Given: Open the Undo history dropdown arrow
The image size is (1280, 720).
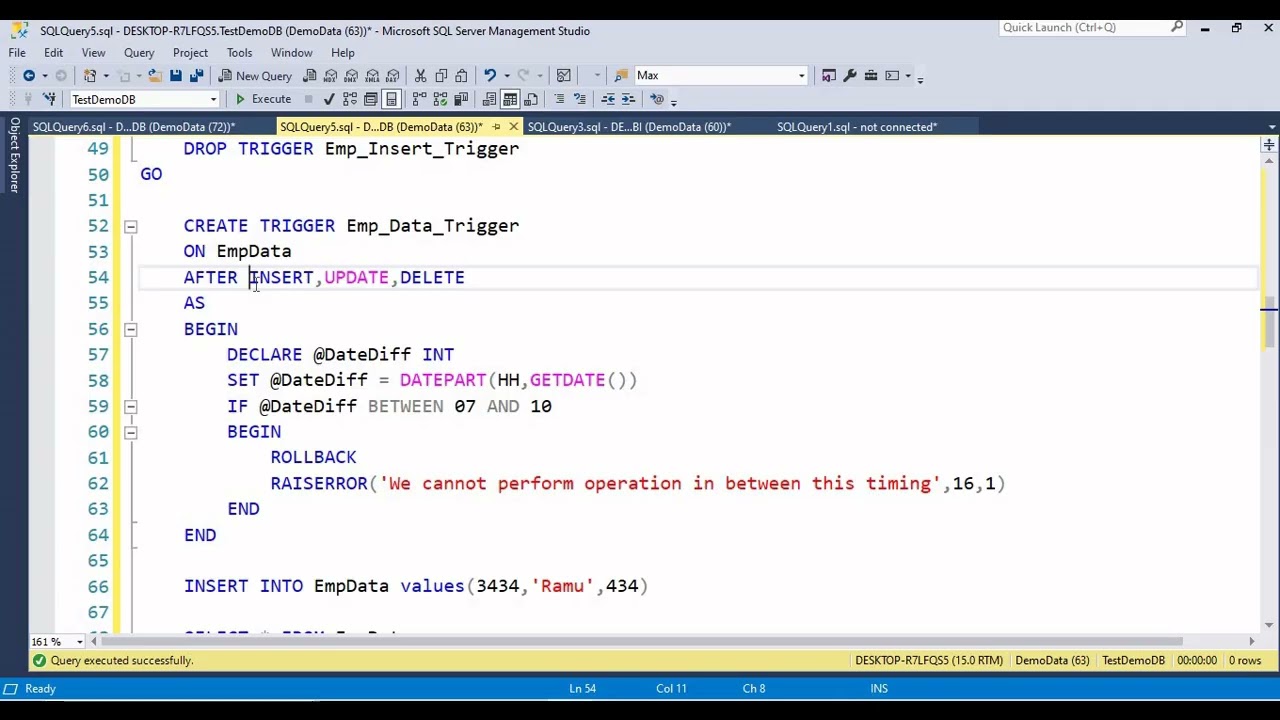Looking at the screenshot, I should pyautogui.click(x=506, y=75).
